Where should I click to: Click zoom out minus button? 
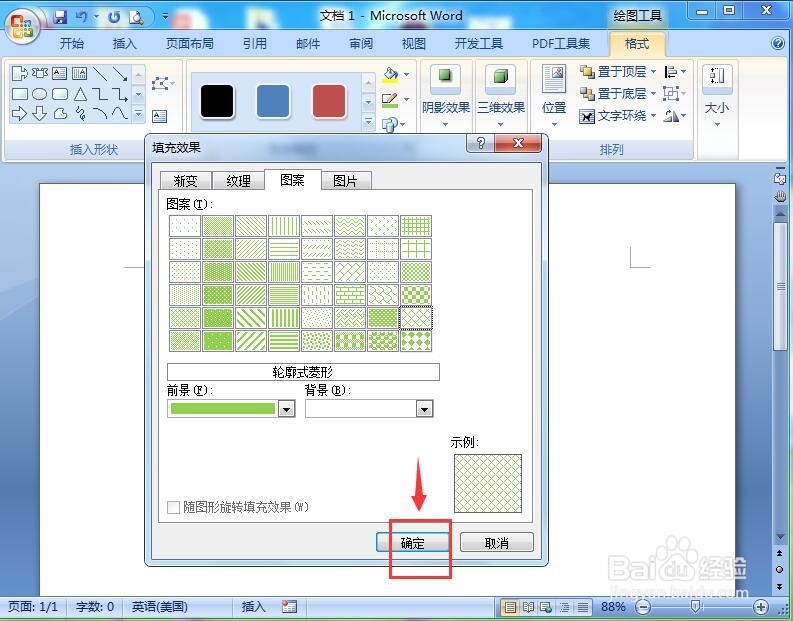(643, 606)
